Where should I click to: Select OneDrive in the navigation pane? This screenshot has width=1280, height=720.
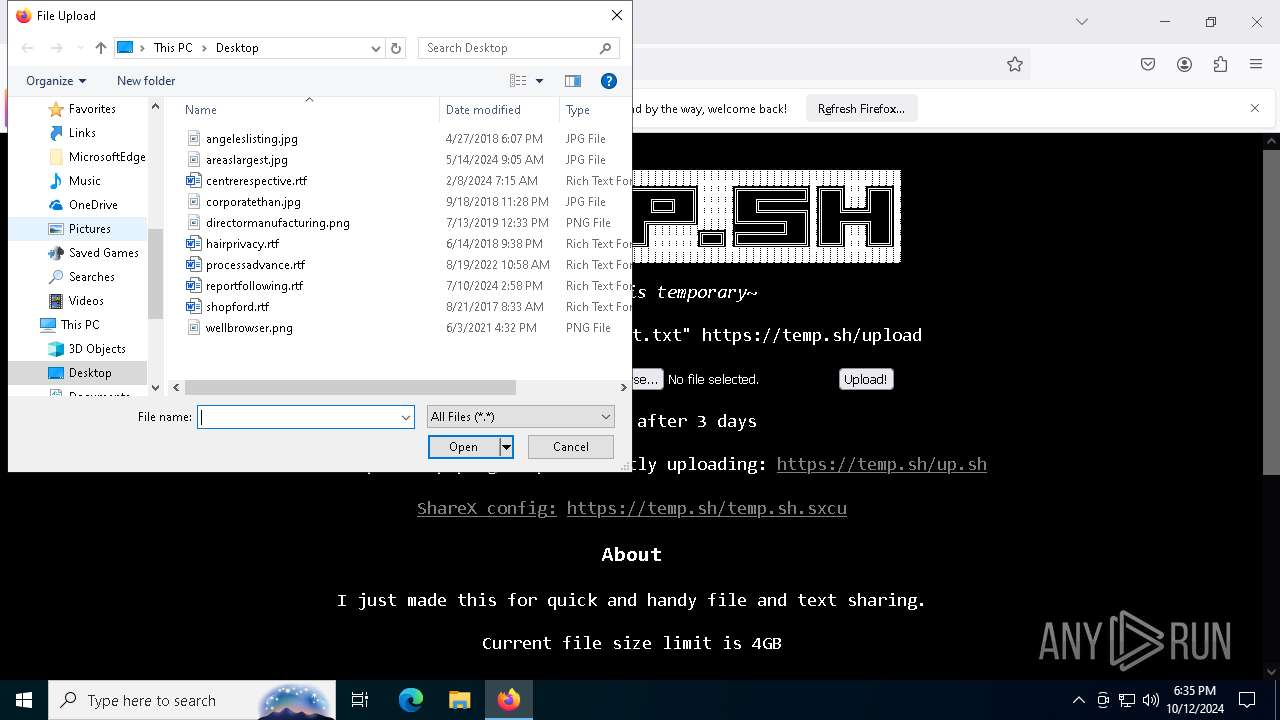[x=93, y=205]
